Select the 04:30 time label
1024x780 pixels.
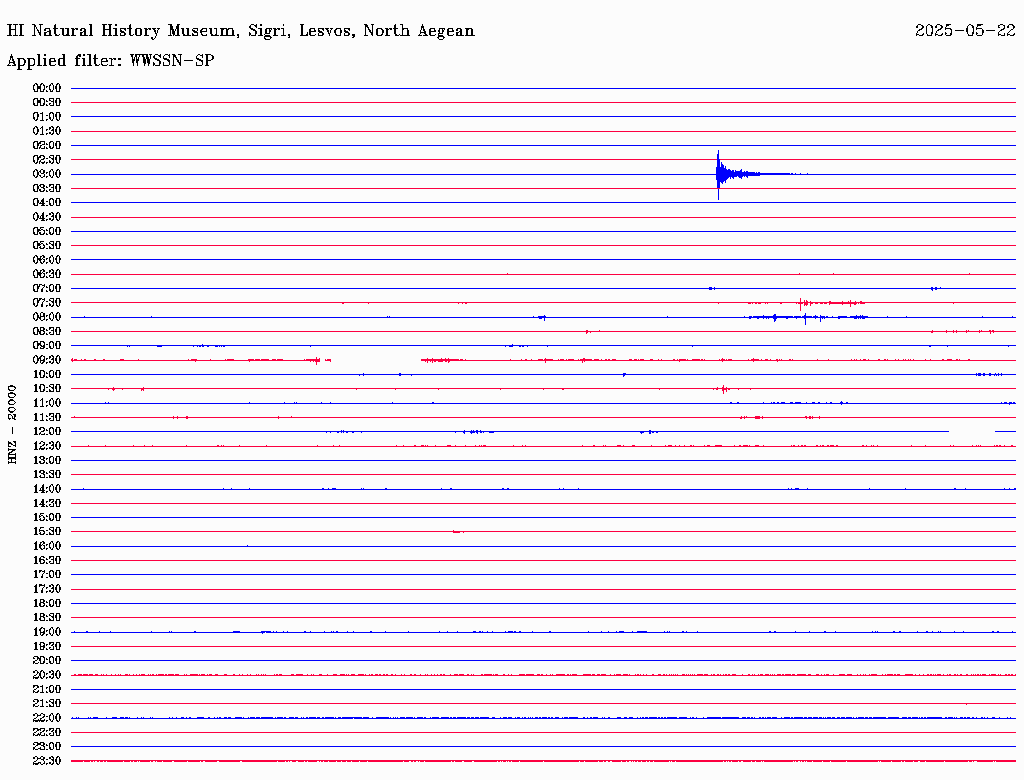click(47, 217)
